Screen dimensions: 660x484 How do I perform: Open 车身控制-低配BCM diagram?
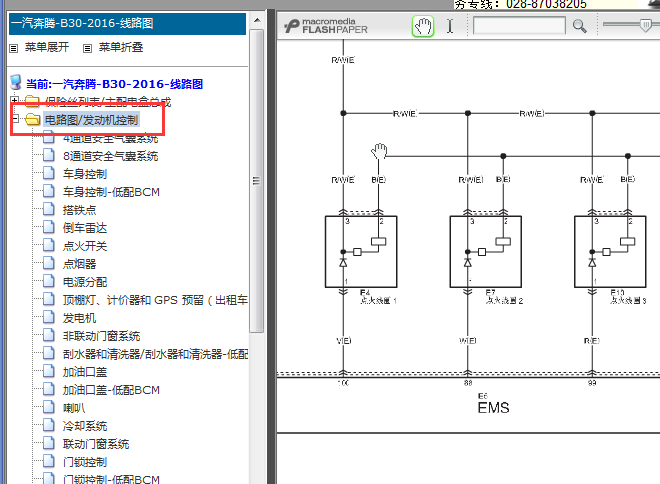click(111, 192)
